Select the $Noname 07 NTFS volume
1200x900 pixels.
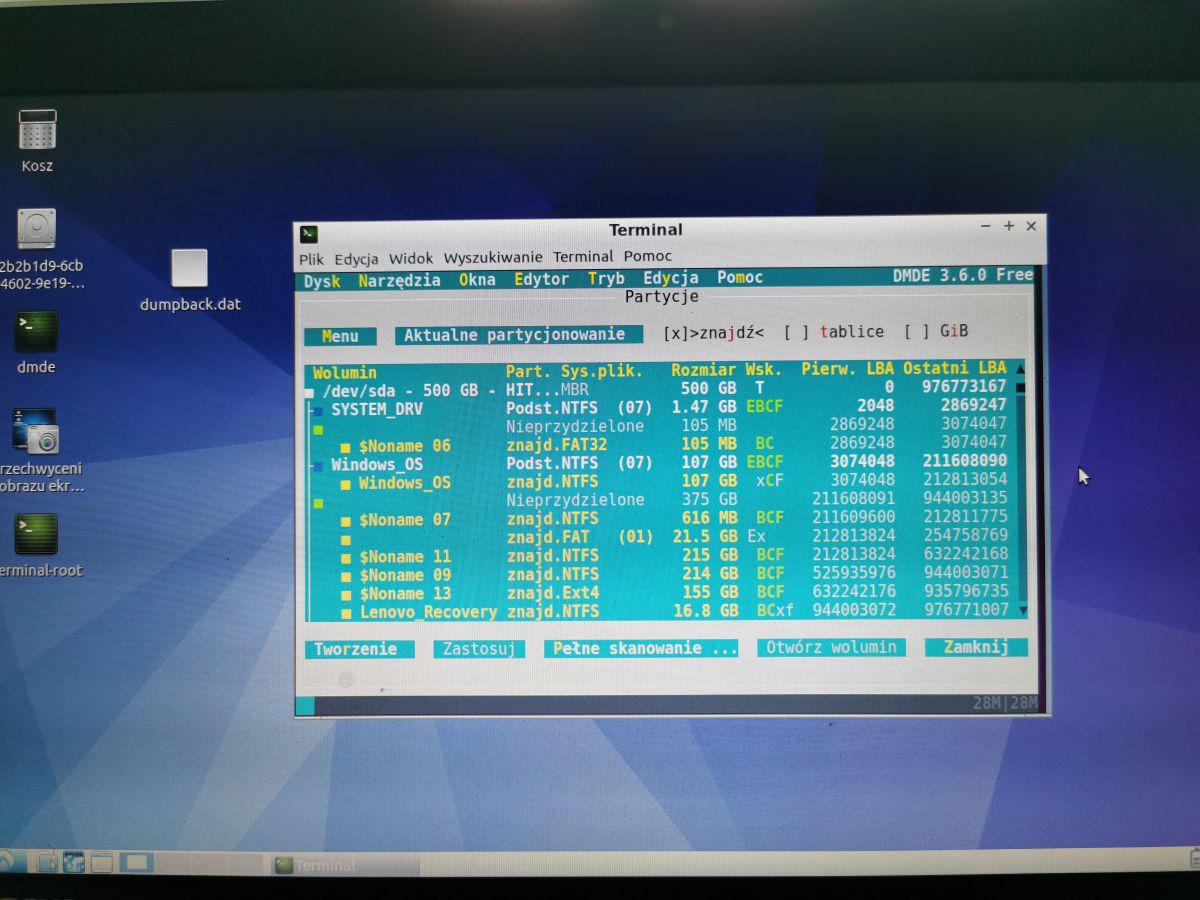660,518
